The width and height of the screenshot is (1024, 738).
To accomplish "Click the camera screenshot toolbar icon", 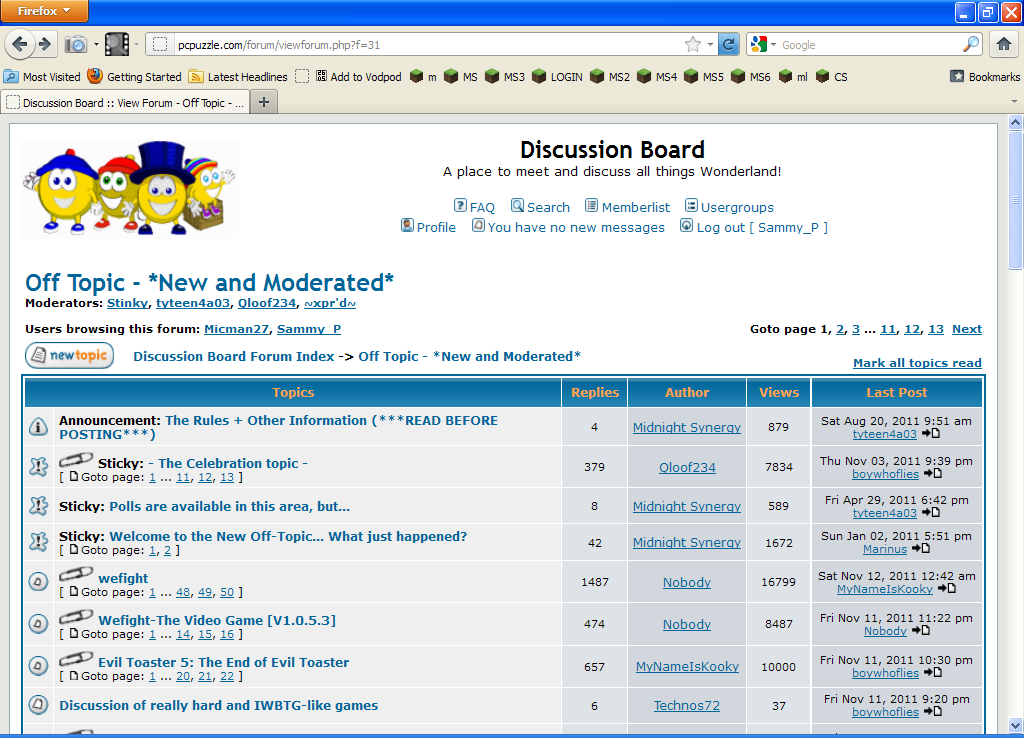I will (x=76, y=44).
